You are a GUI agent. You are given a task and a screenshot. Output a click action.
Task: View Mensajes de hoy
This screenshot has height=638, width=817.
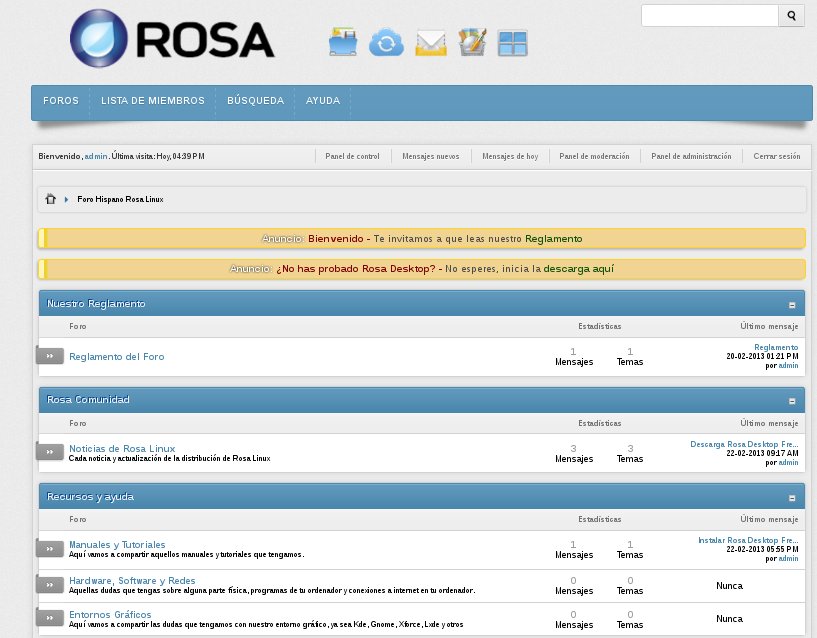[510, 156]
